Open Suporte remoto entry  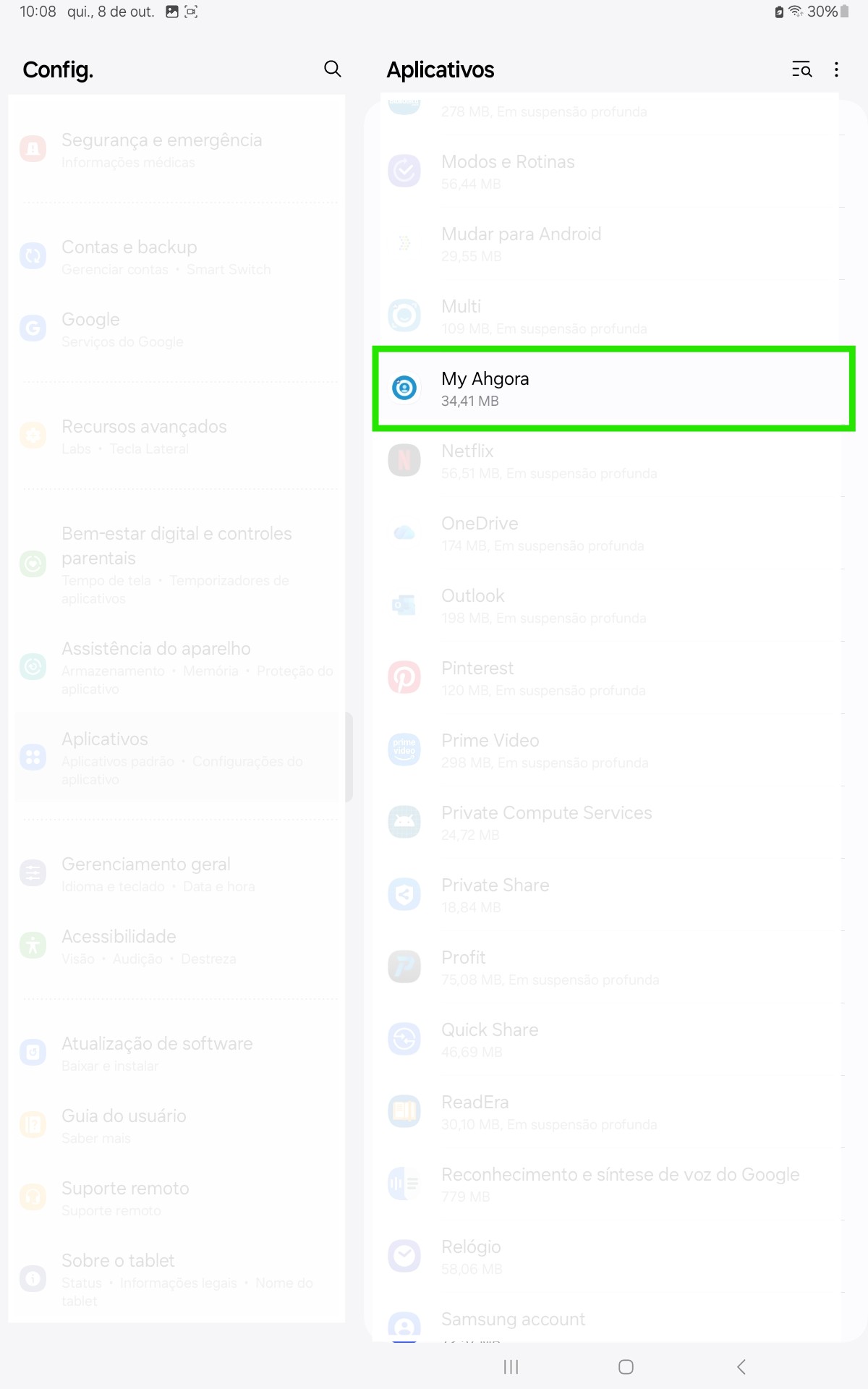[176, 1198]
